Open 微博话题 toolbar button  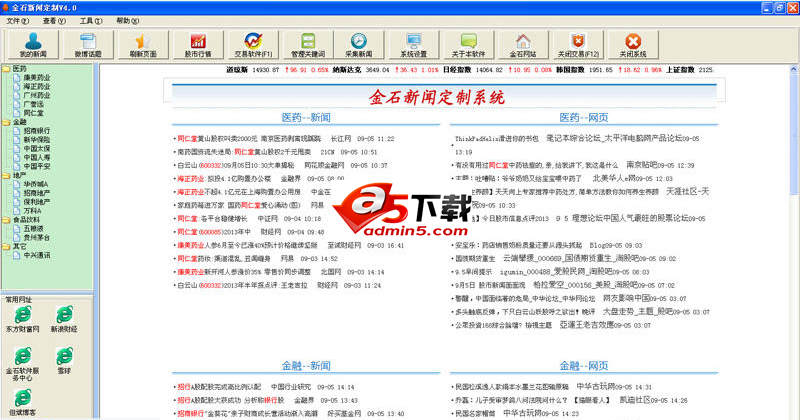[x=88, y=45]
